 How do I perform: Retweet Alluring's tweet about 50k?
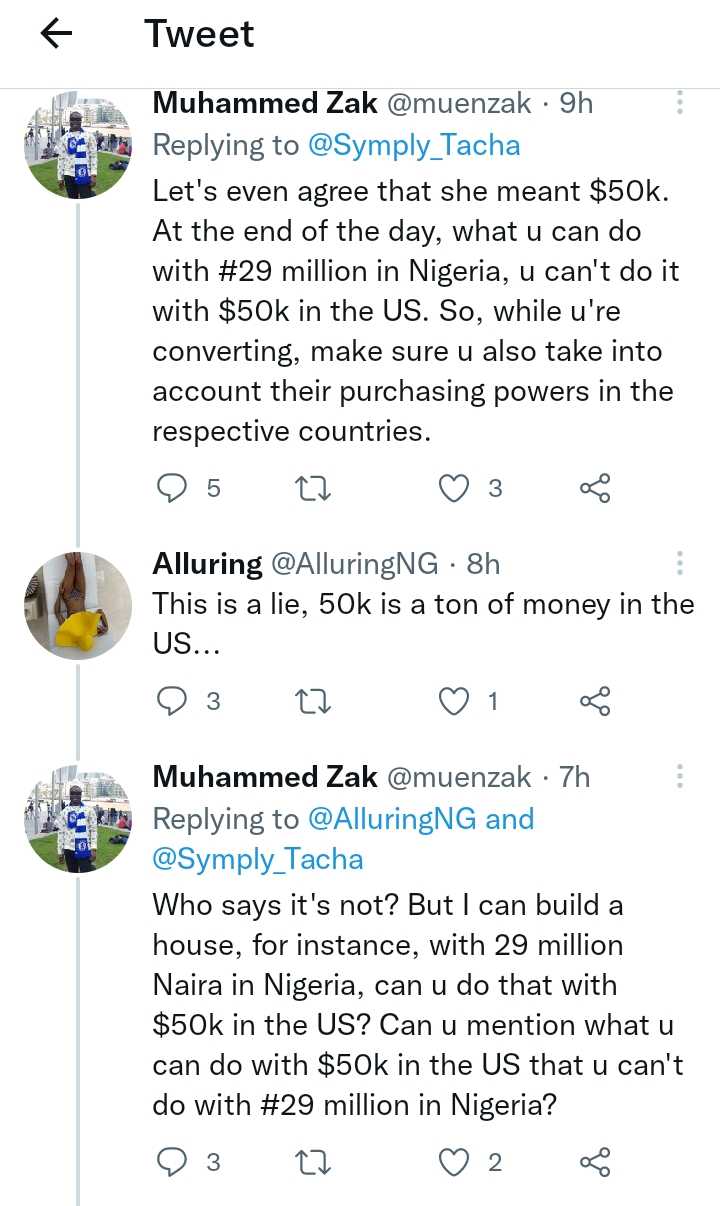315,702
